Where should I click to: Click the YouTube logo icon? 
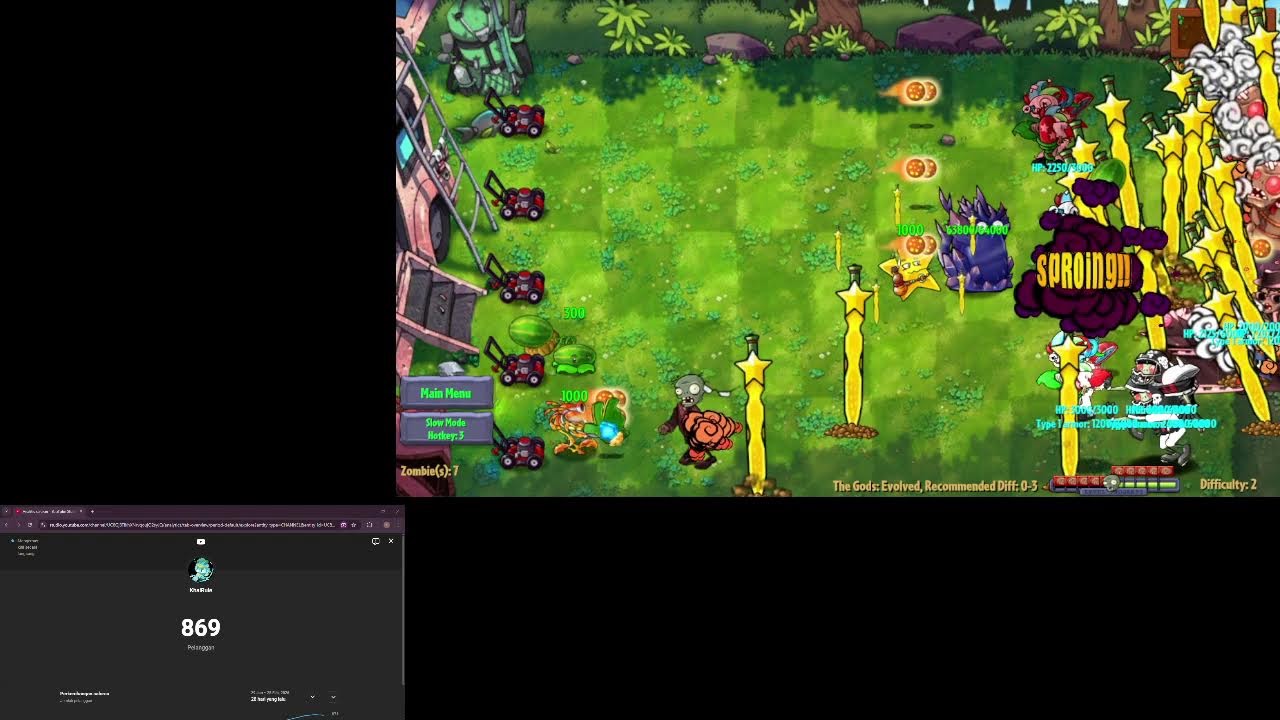[201, 542]
